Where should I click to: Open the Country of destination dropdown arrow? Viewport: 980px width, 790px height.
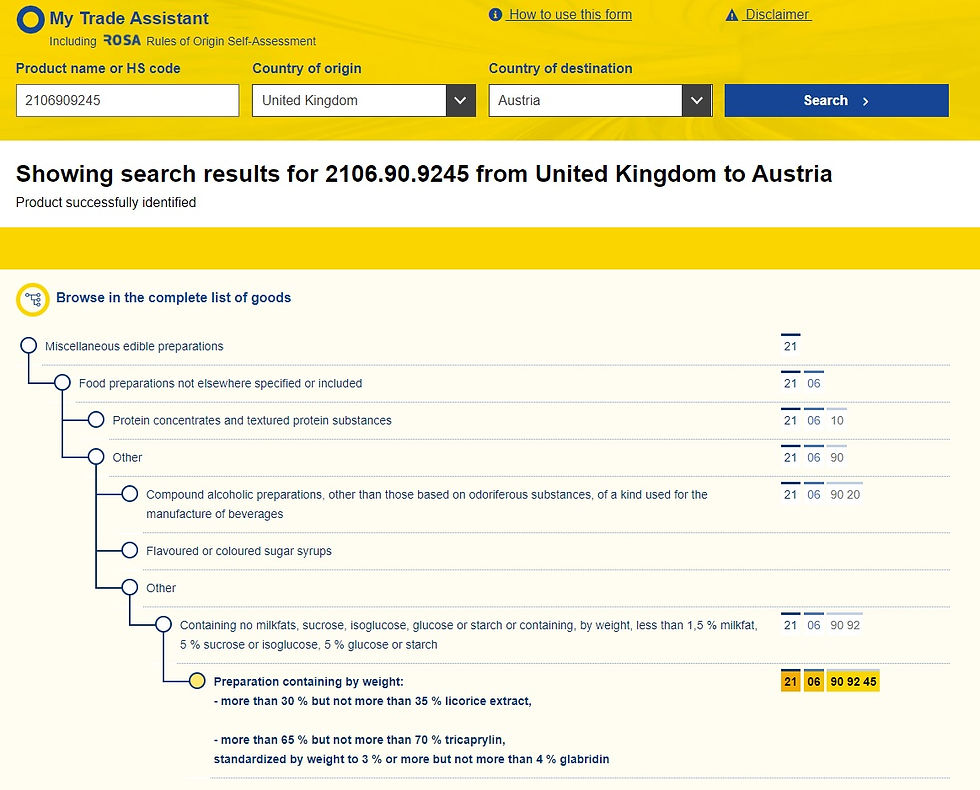697,101
